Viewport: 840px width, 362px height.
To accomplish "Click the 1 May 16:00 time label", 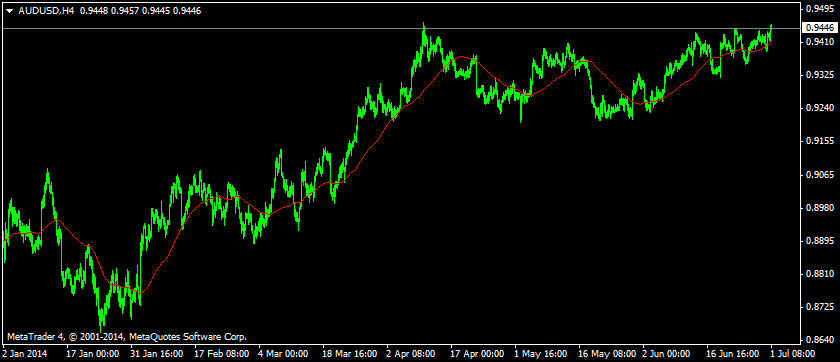I will pyautogui.click(x=540, y=354).
